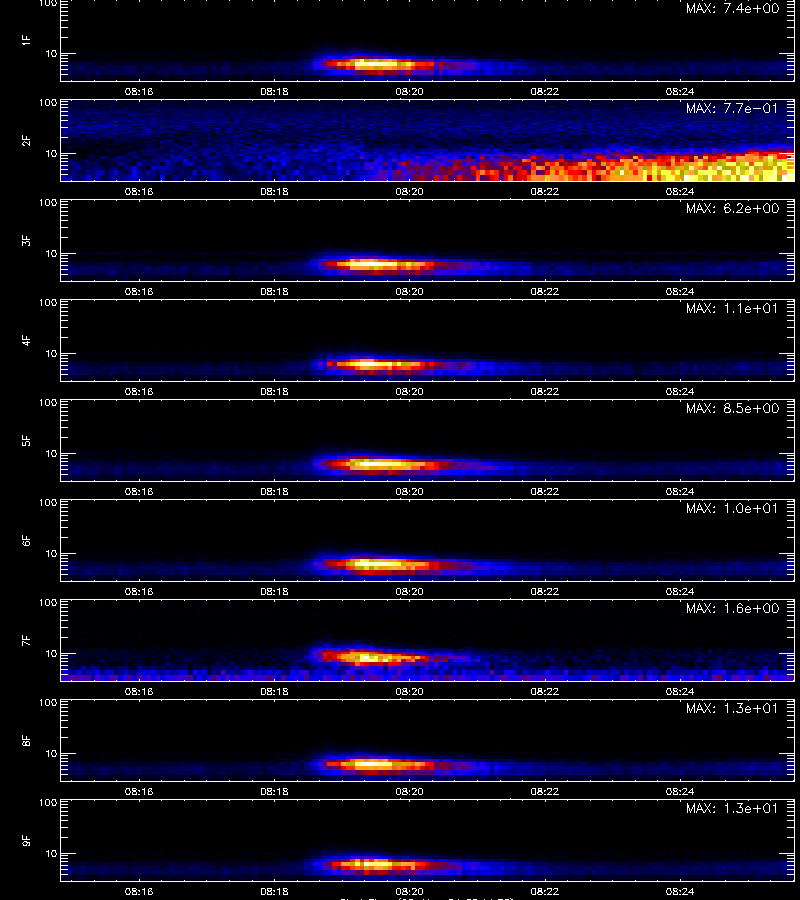Click the 08:24 tick label under panel 7F
Viewport: 800px width, 900px height.
click(680, 692)
